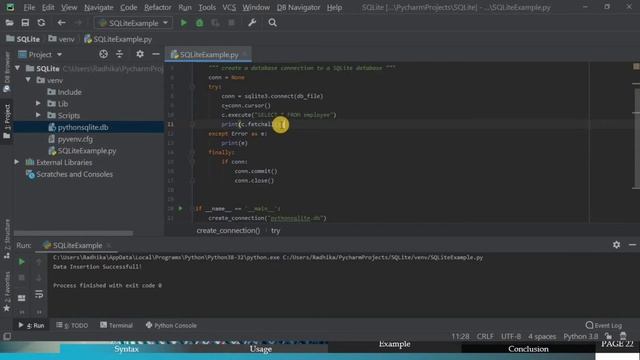
Task: Open Project panel gear options
Action: pos(140,54)
